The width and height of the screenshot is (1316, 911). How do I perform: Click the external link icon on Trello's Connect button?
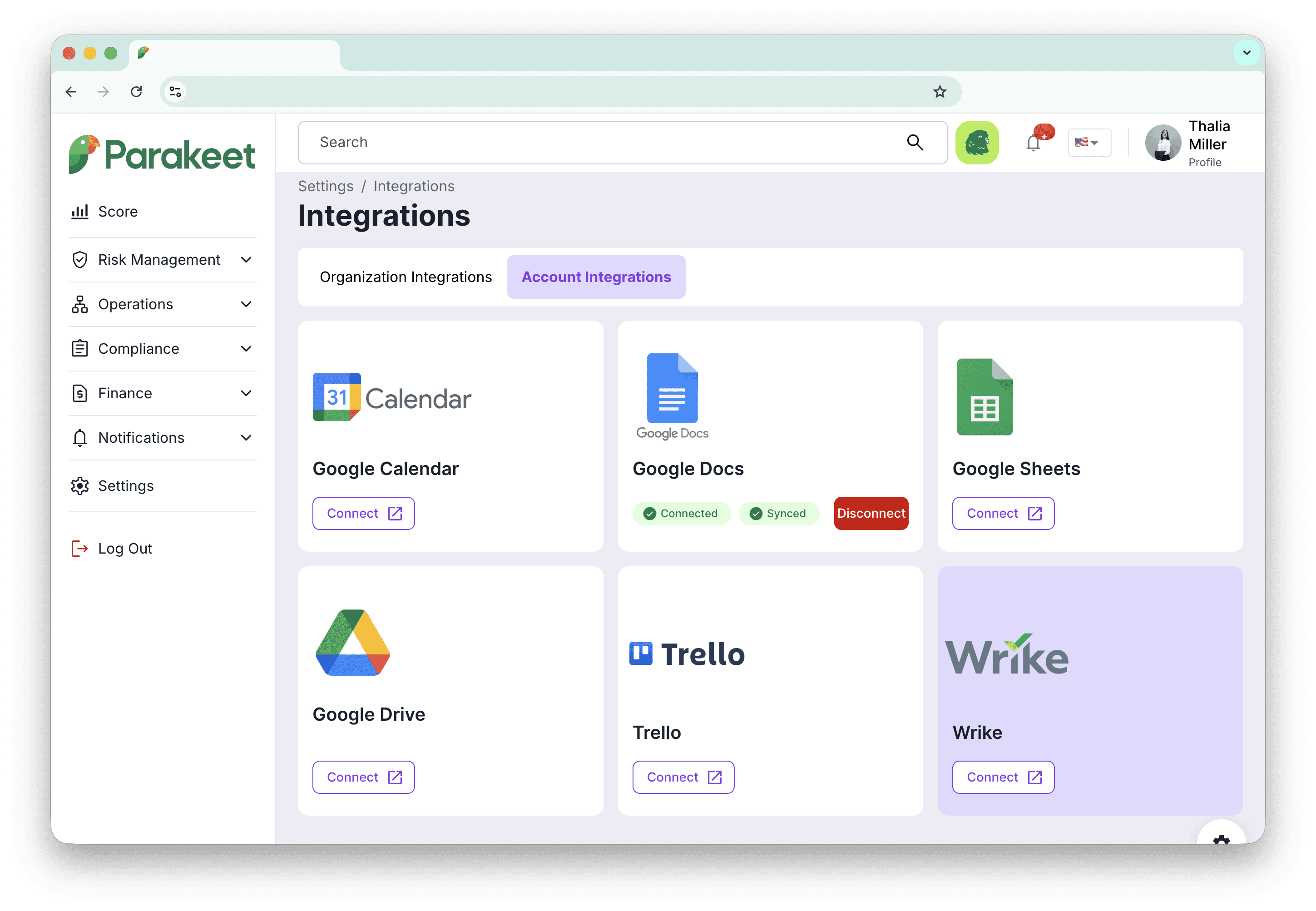715,777
